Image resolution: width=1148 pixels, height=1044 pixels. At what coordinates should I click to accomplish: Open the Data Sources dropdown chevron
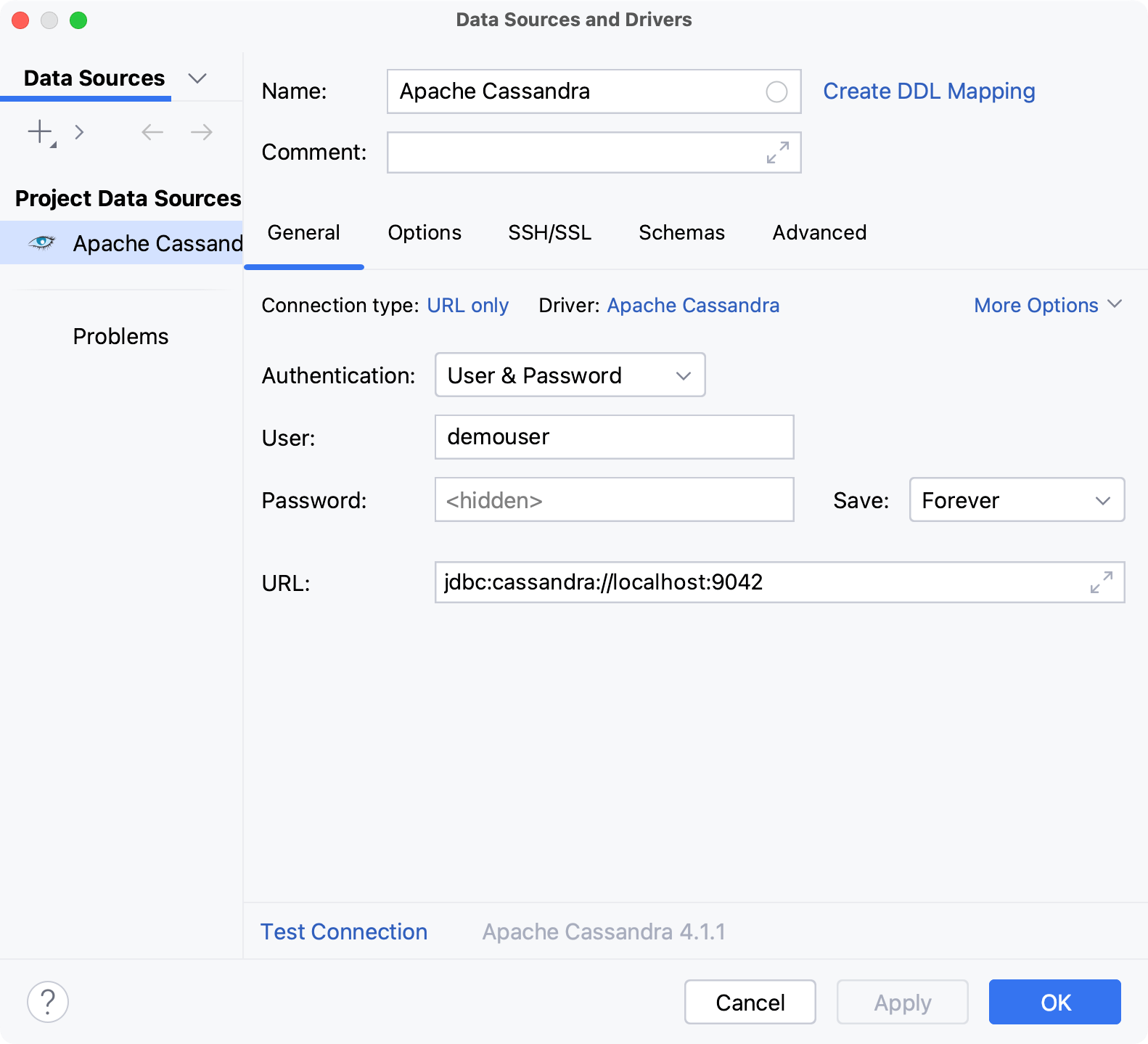[x=197, y=78]
